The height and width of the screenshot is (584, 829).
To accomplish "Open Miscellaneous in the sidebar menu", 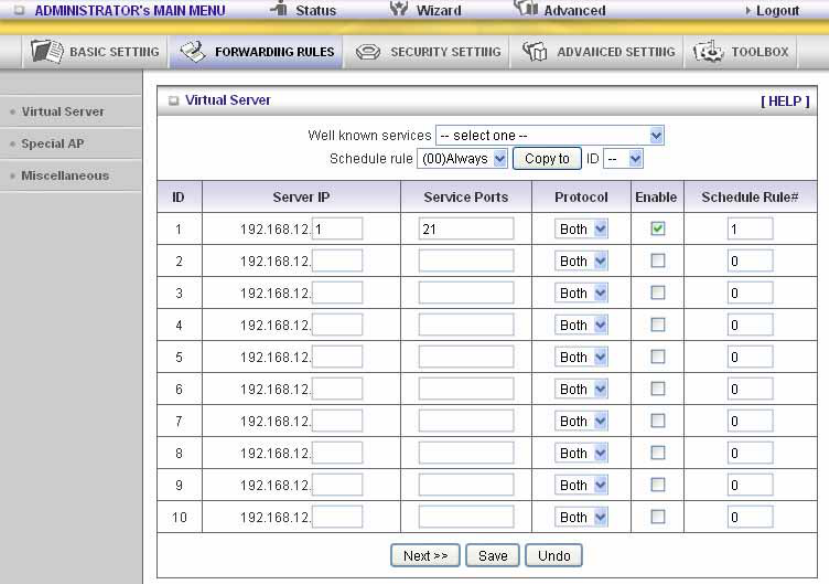I will pos(65,175).
